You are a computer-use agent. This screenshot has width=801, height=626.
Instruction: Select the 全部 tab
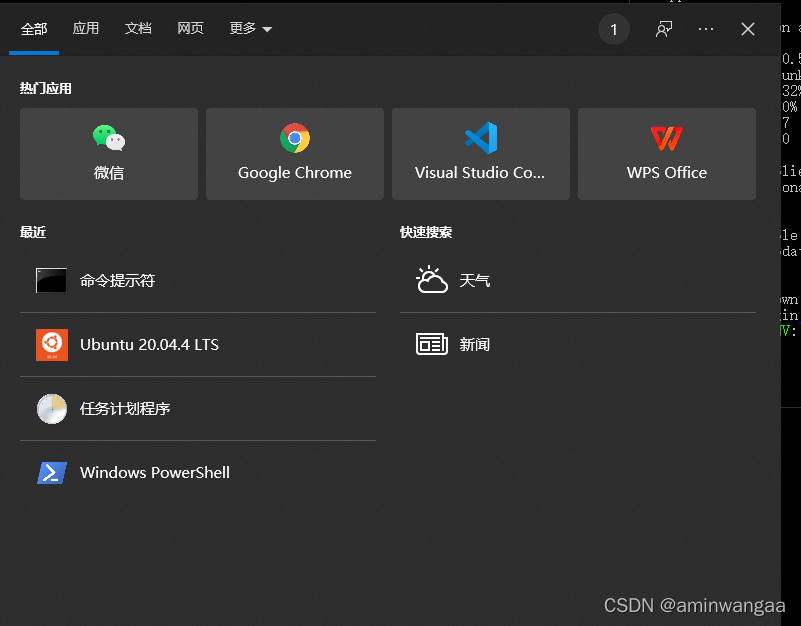(34, 29)
